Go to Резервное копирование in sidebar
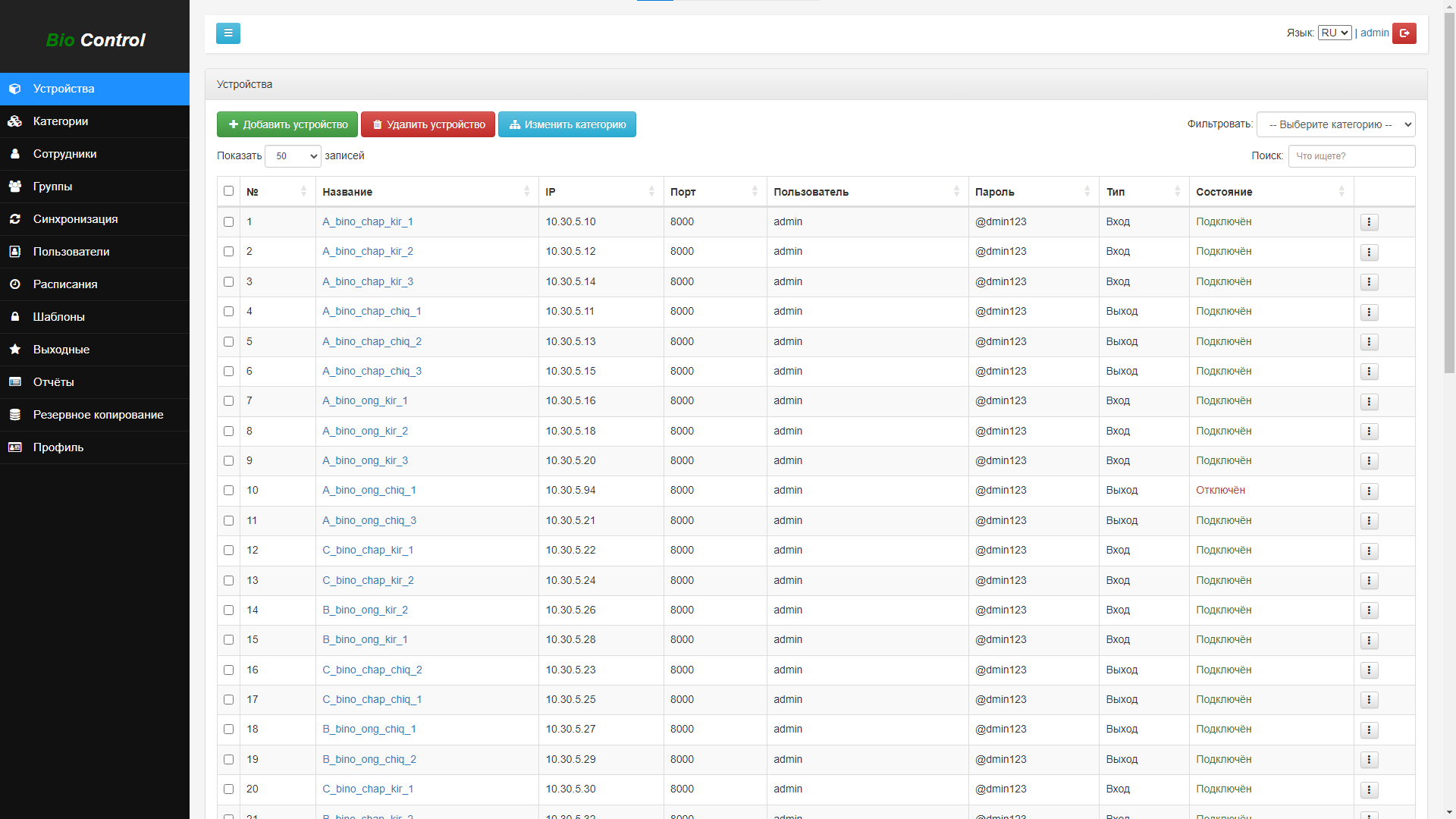Image resolution: width=1456 pixels, height=819 pixels. [95, 415]
